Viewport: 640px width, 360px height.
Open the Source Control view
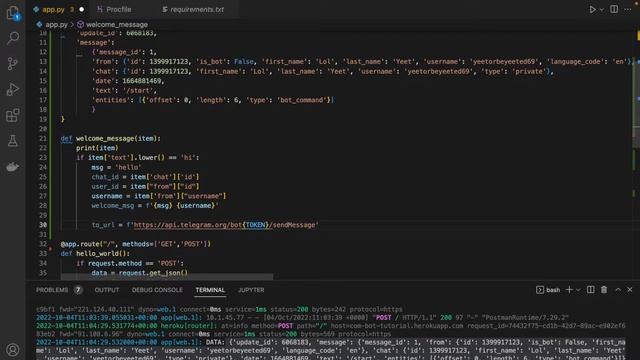pos(13,64)
